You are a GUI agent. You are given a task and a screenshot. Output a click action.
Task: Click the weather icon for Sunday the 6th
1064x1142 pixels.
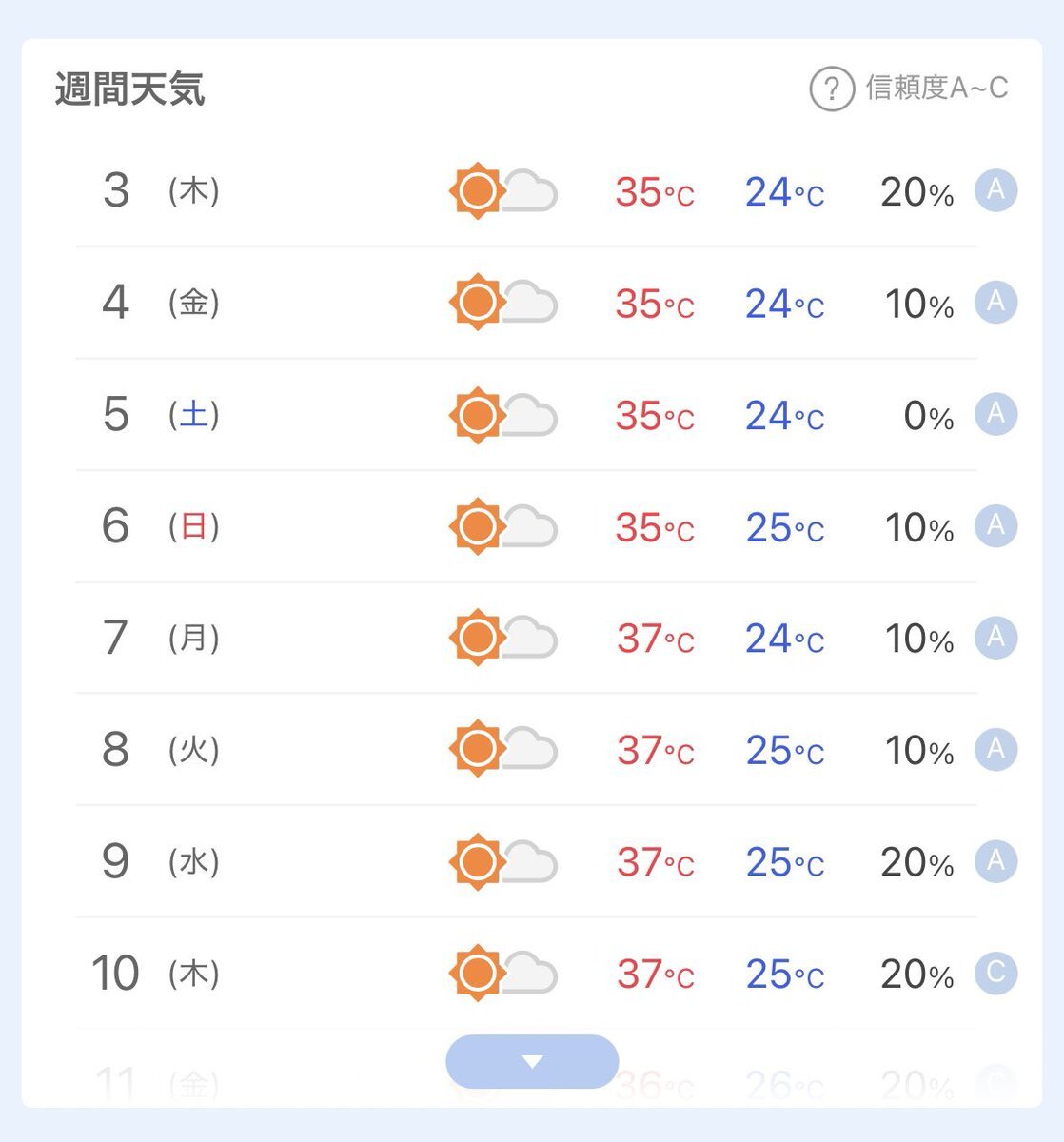coord(502,526)
